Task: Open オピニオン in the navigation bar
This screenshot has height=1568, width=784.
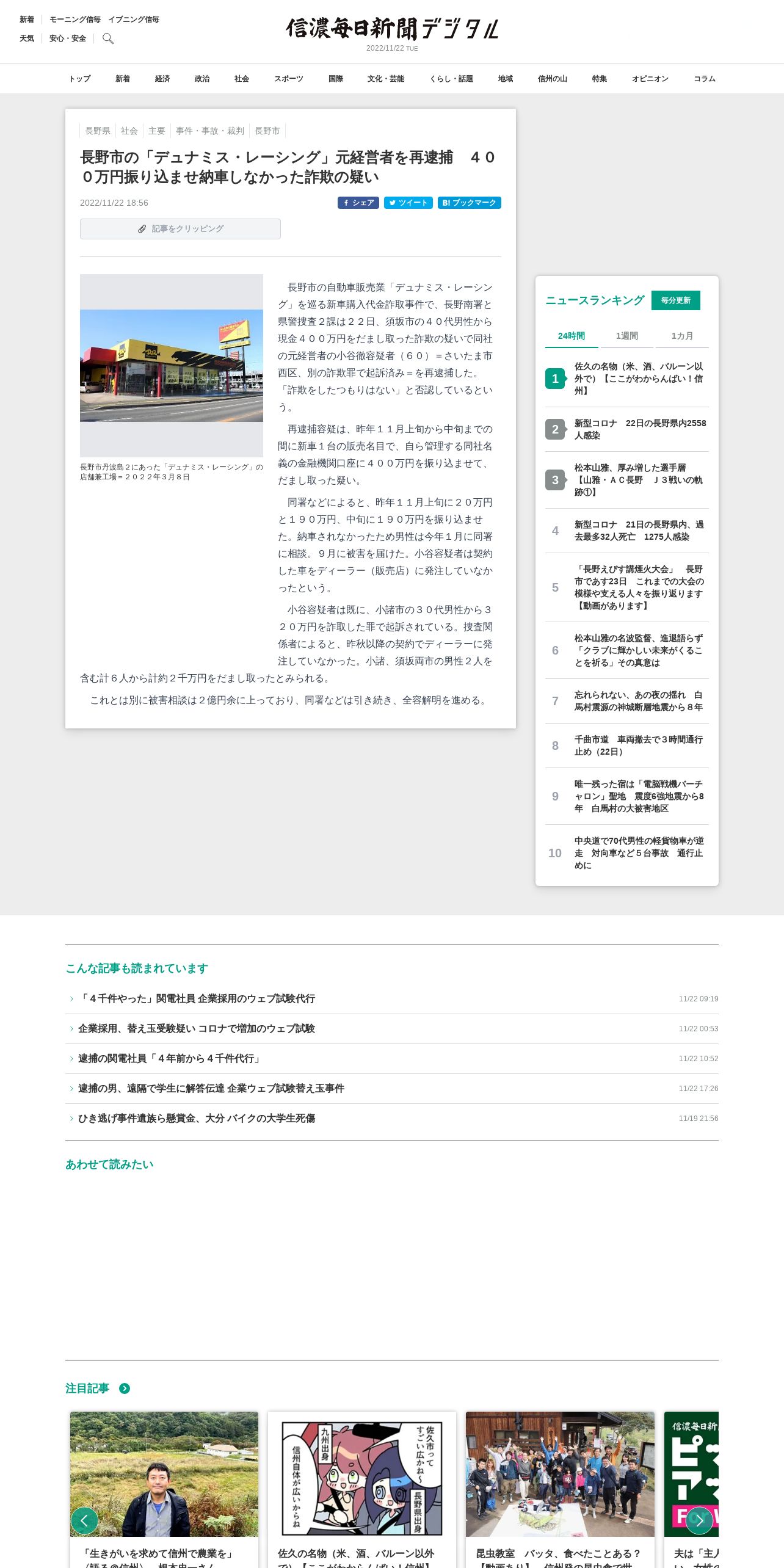Action: (650, 79)
